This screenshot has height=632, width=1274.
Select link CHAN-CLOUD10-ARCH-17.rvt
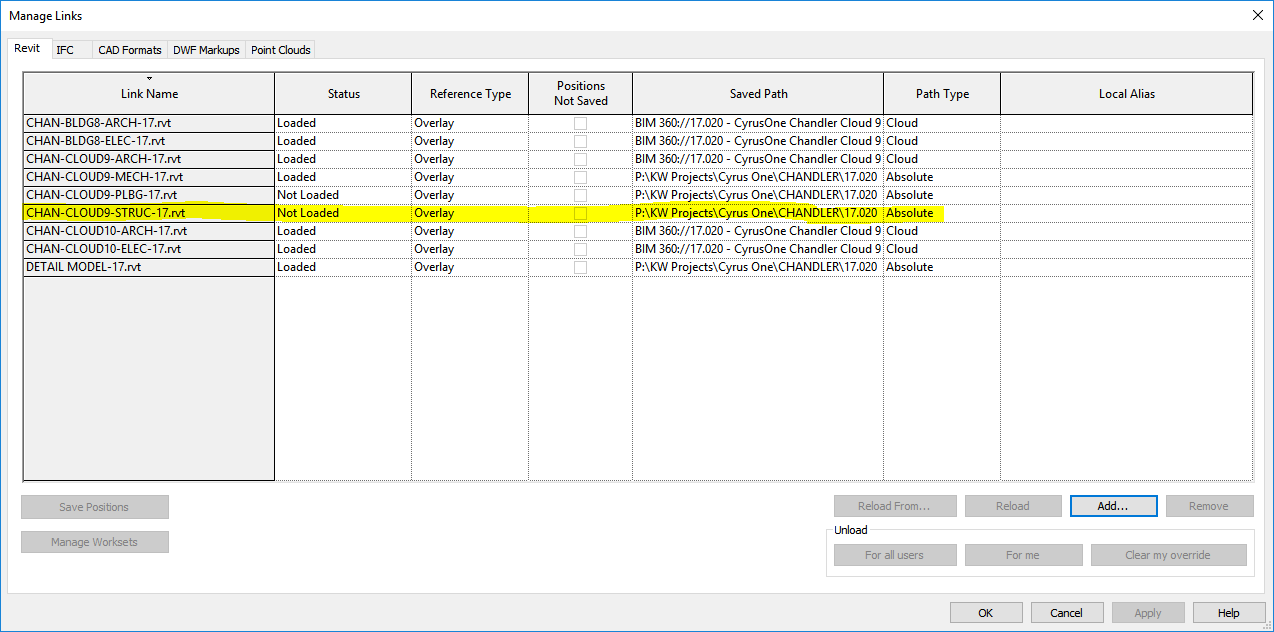pos(149,231)
